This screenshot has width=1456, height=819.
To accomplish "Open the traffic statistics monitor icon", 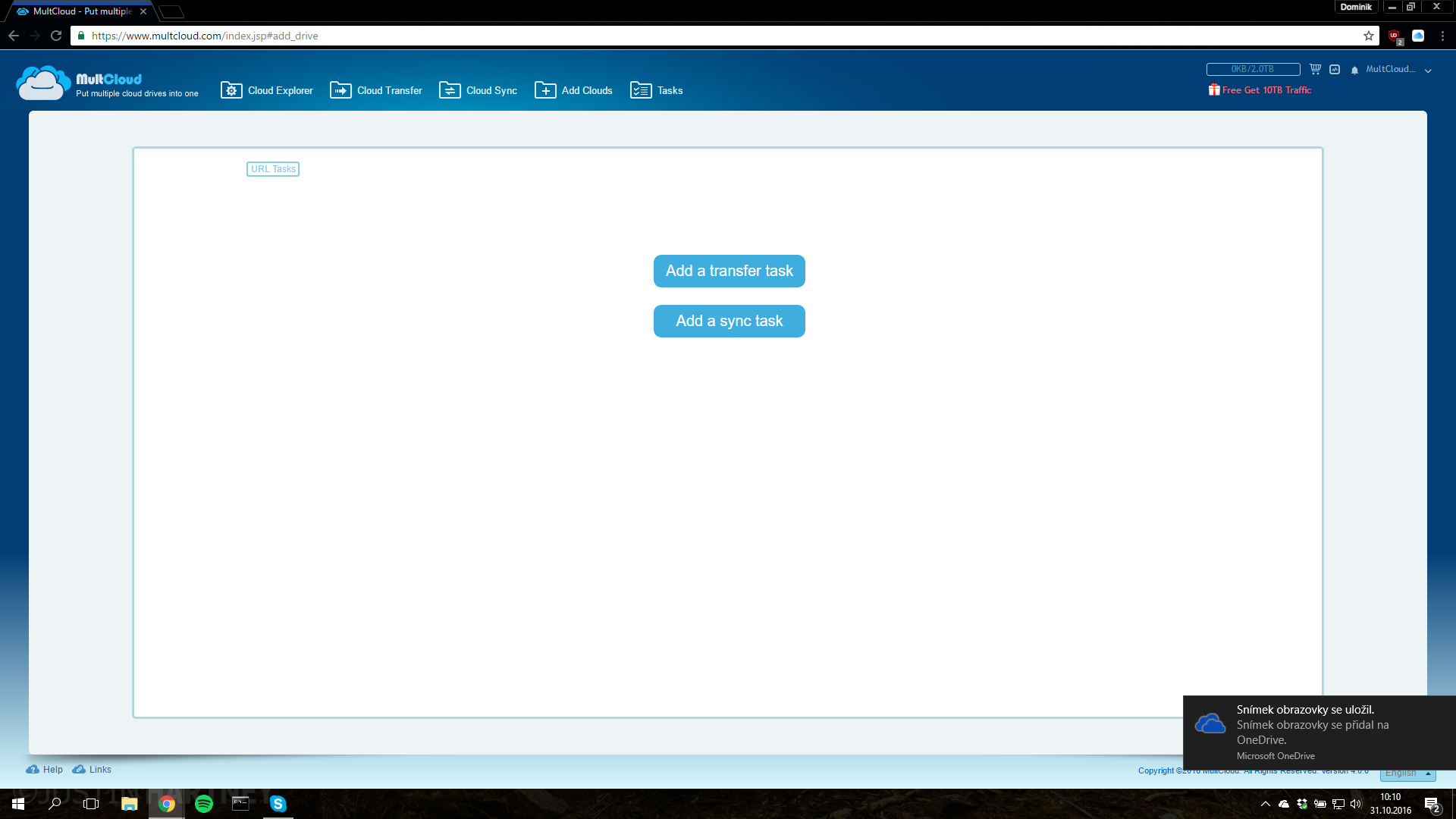I will 1335,69.
